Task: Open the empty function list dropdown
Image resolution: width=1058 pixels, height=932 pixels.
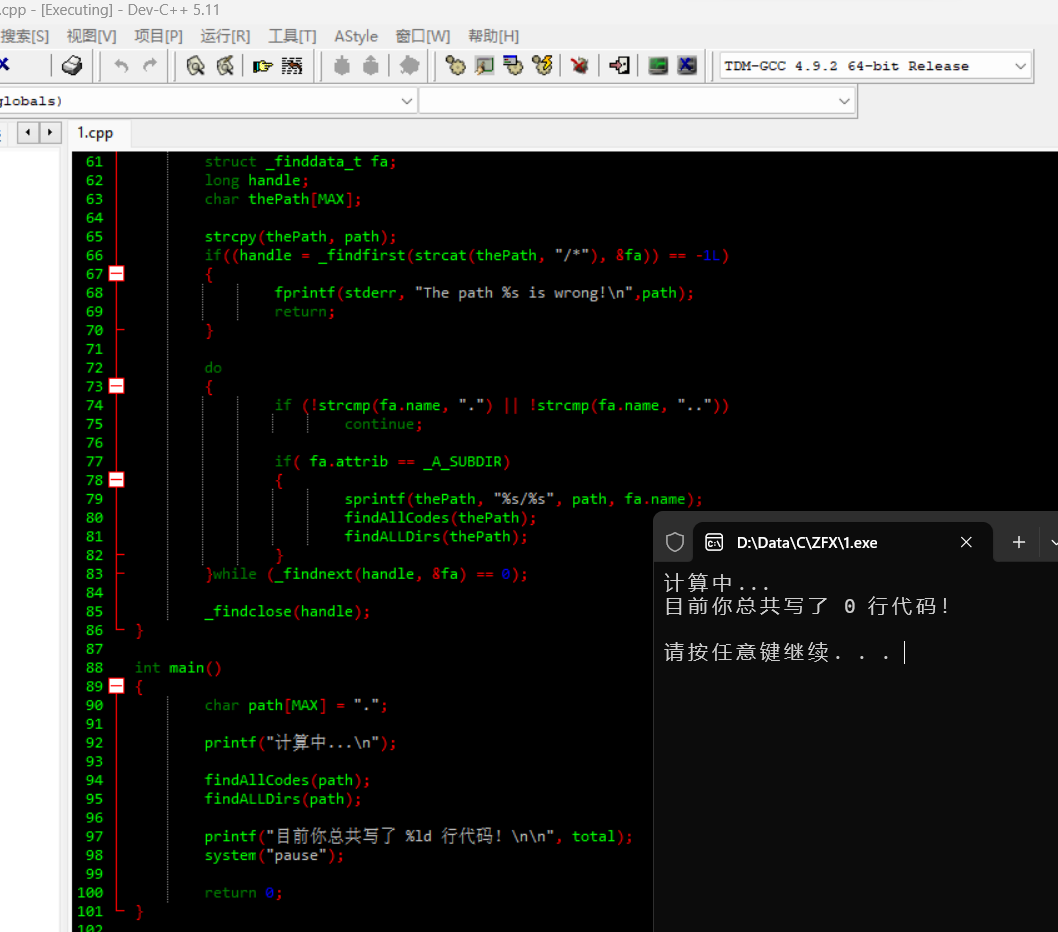Action: click(845, 101)
